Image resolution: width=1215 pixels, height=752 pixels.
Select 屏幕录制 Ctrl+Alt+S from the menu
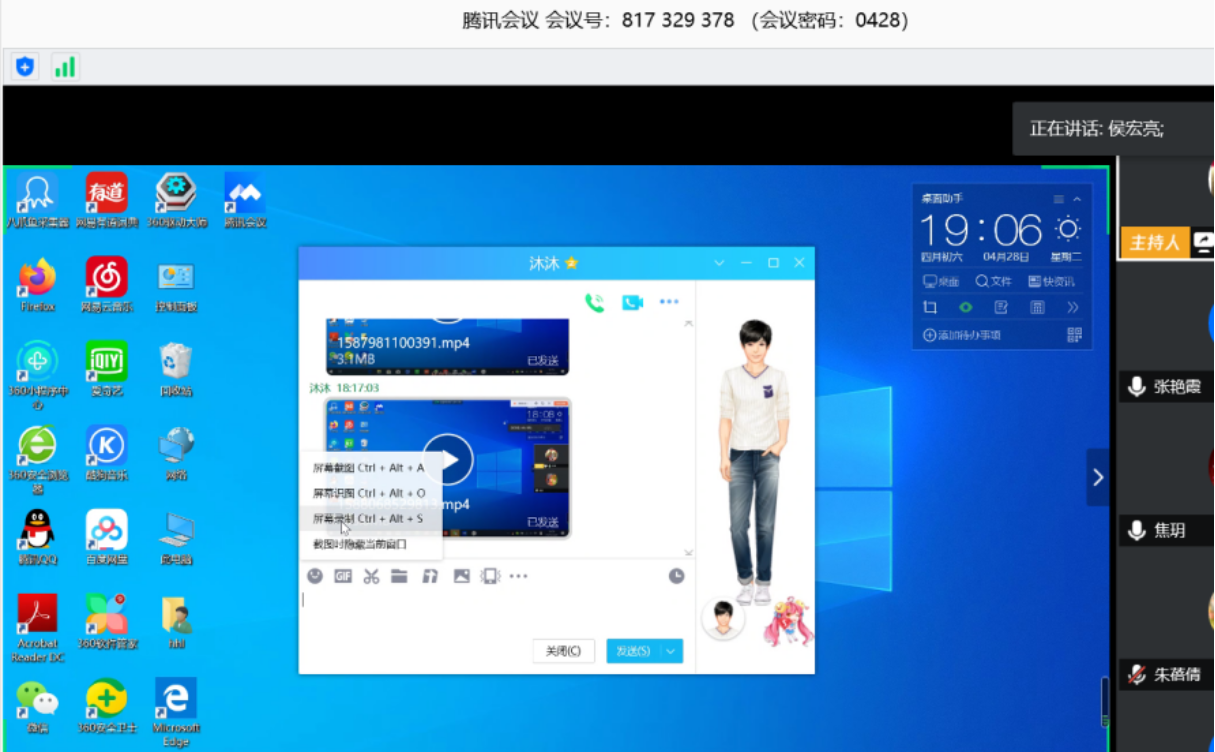pyautogui.click(x=370, y=518)
